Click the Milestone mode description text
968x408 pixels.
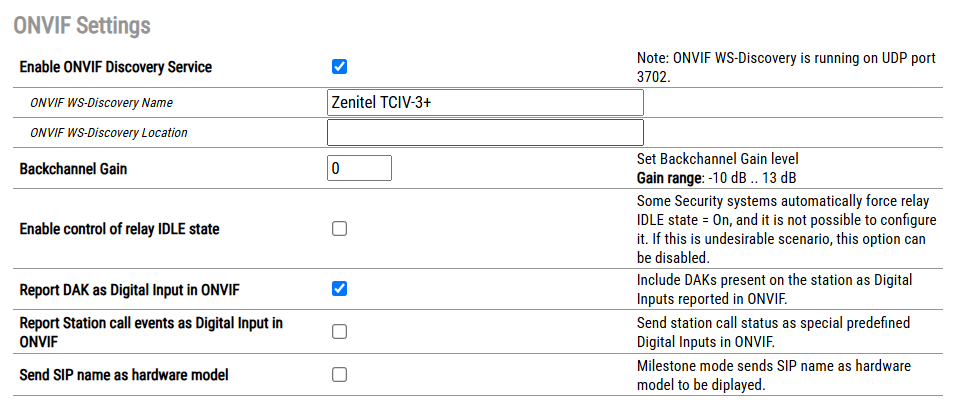[773, 375]
